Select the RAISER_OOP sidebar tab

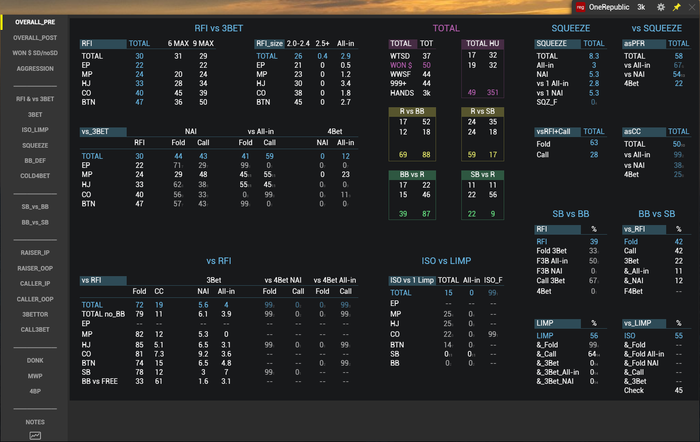pyautogui.click(x=35, y=268)
